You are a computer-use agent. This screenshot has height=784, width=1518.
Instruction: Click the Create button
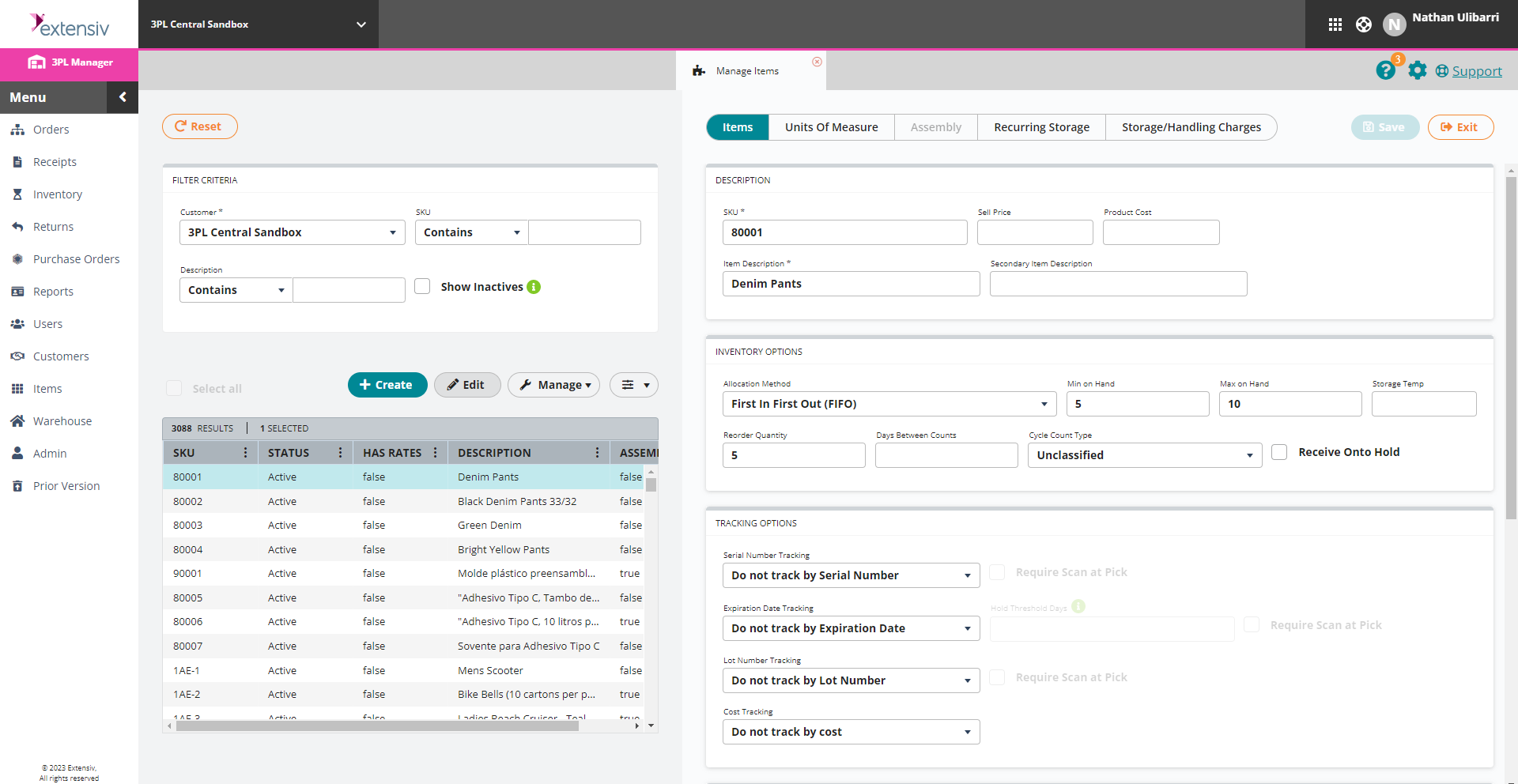pyautogui.click(x=387, y=385)
